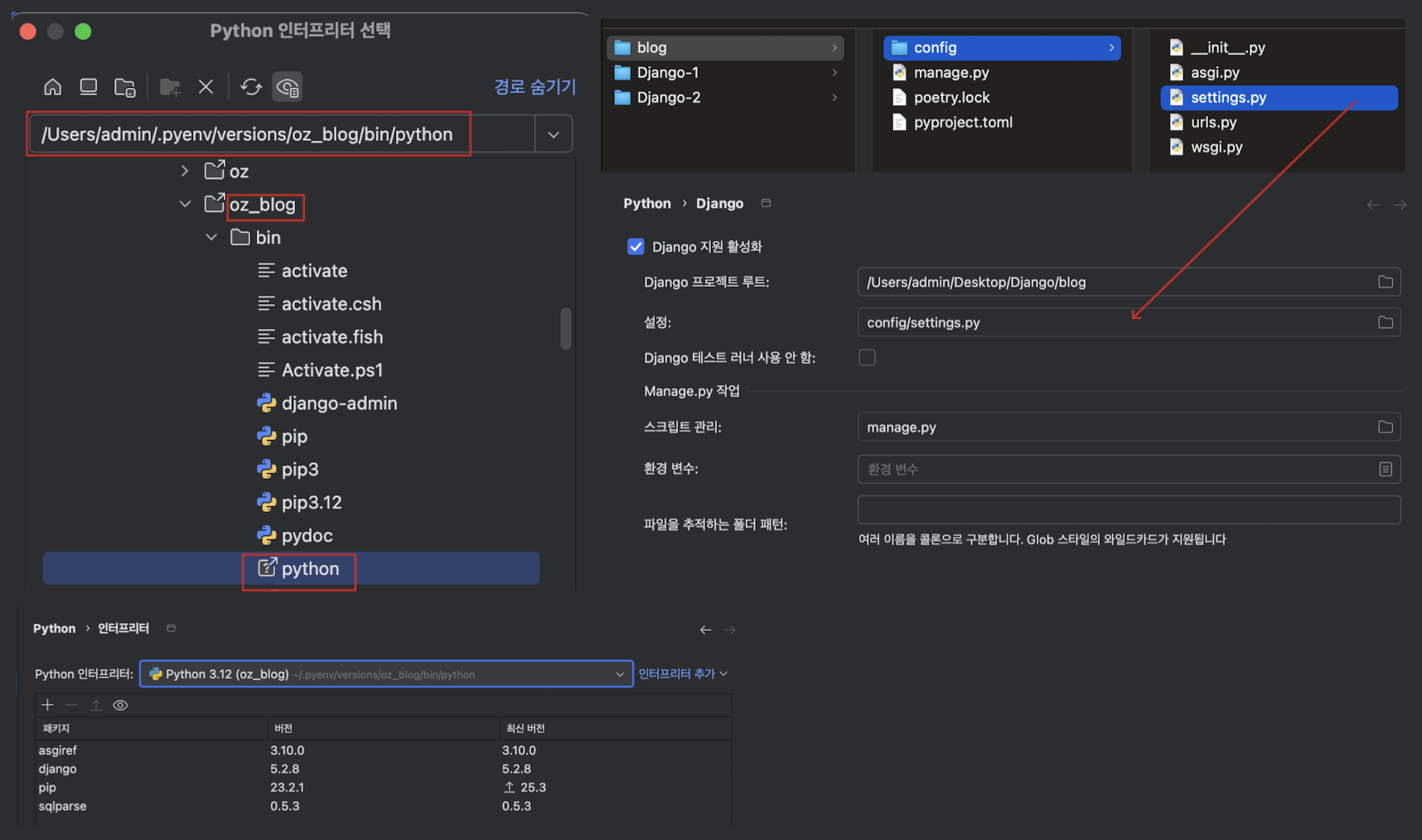Click Python breadcrumb in interpreter panel
The height and width of the screenshot is (840, 1422).
click(x=54, y=629)
